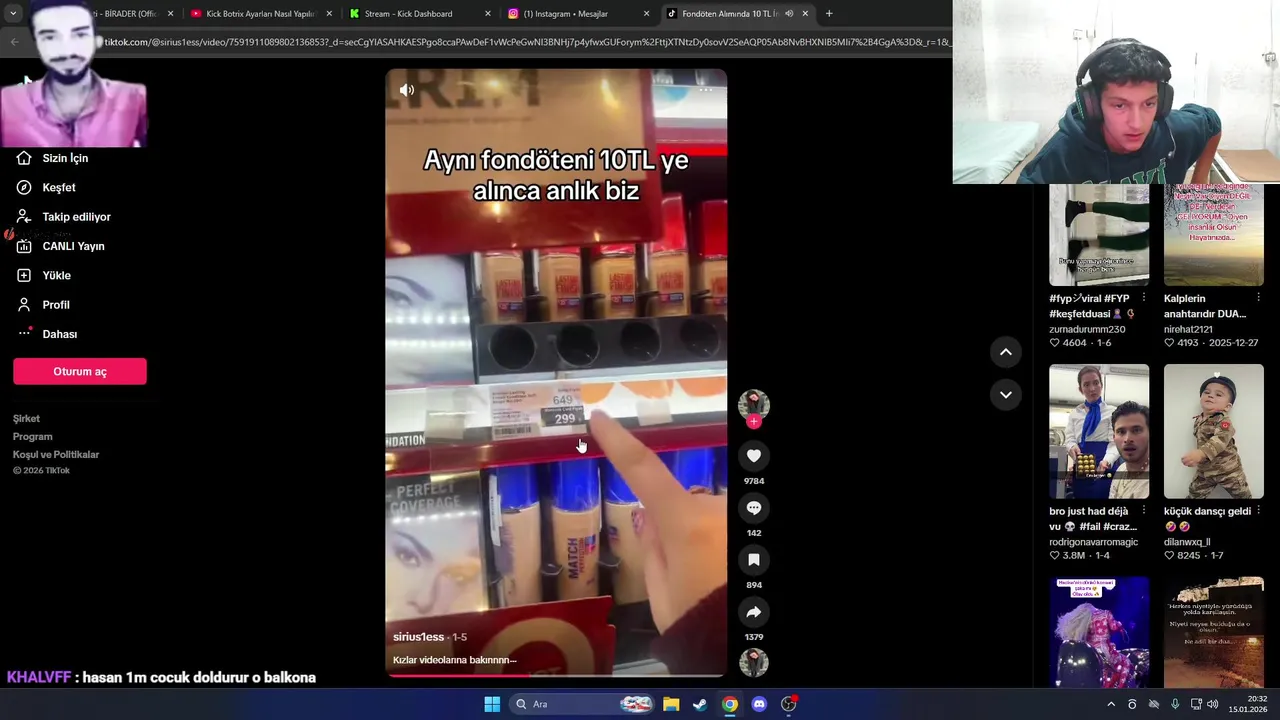Open the microphone tray icon
Viewport: 1280px width, 720px height.
coord(1175,704)
